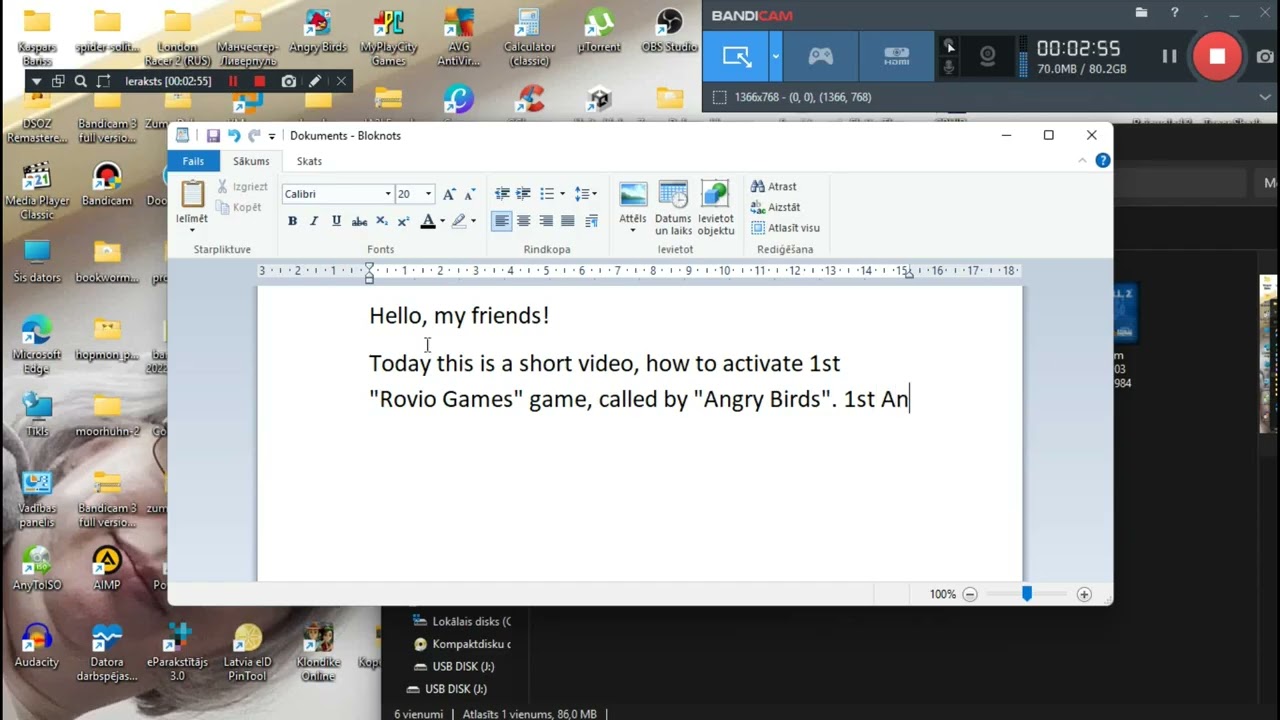This screenshot has height=720, width=1280.
Task: Apply the text highlight color pen
Action: [459, 221]
